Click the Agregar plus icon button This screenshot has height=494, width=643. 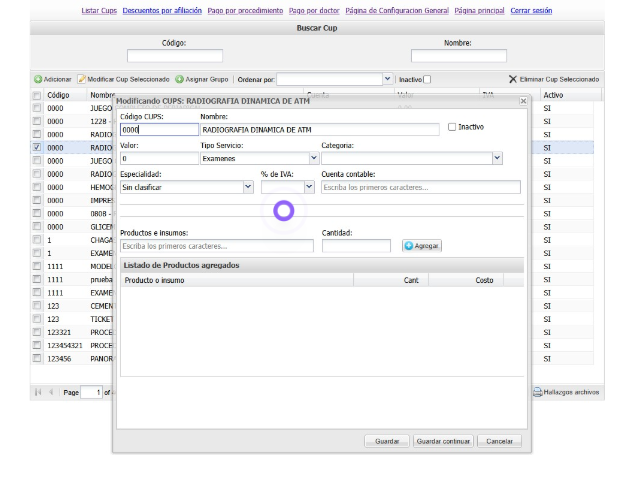[x=409, y=245]
